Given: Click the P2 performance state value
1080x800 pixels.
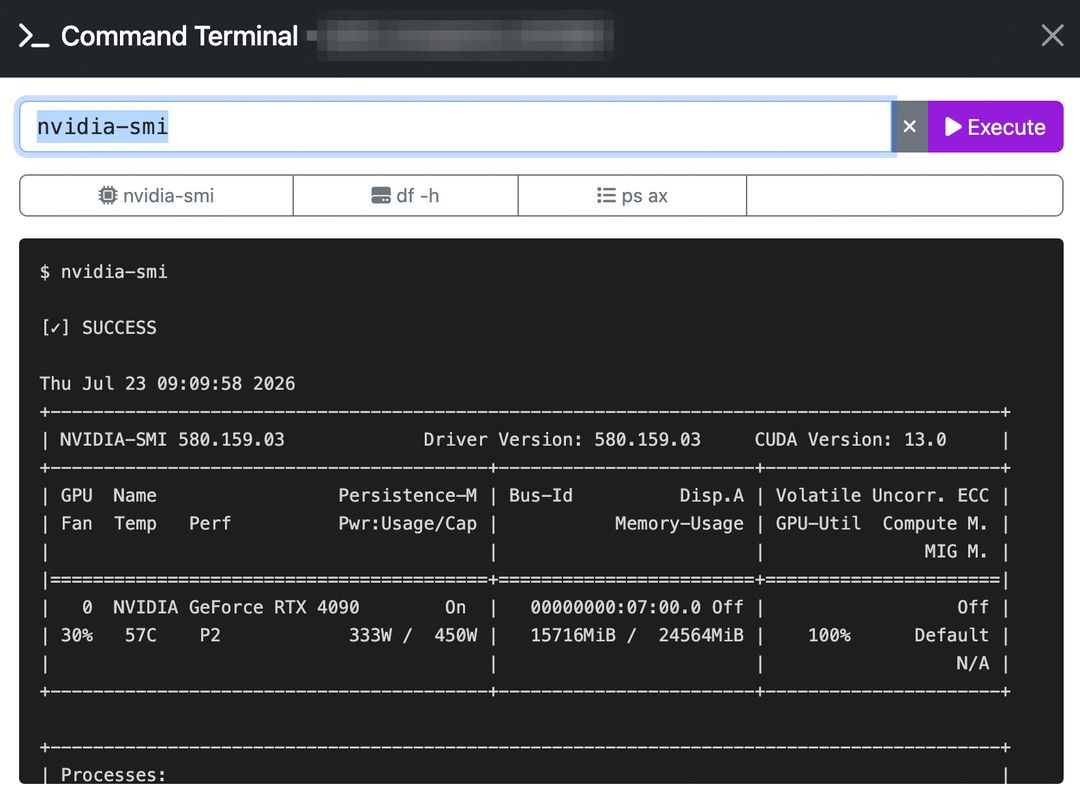Looking at the screenshot, I should pyautogui.click(x=210, y=635).
